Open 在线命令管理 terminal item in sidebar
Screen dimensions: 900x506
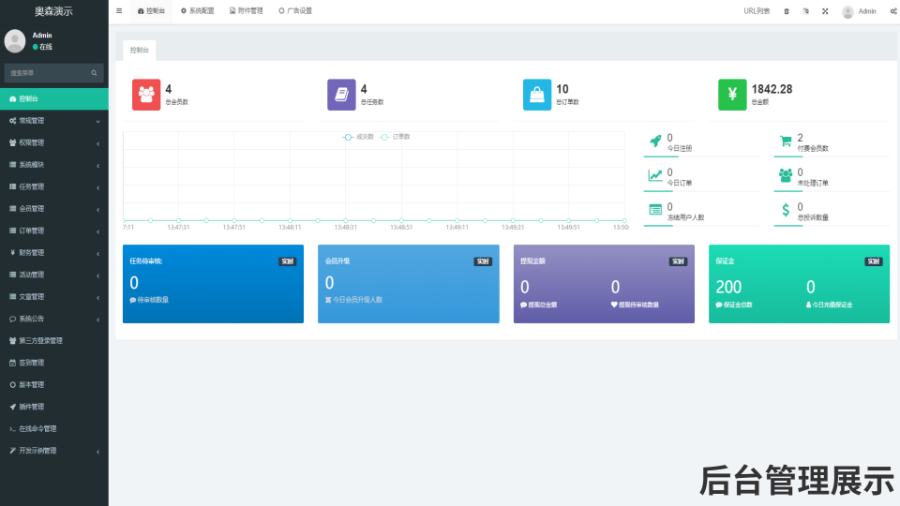tap(54, 429)
